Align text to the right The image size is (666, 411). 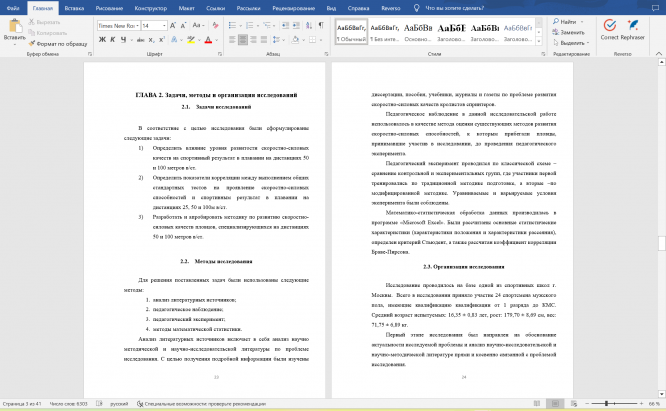coord(254,40)
